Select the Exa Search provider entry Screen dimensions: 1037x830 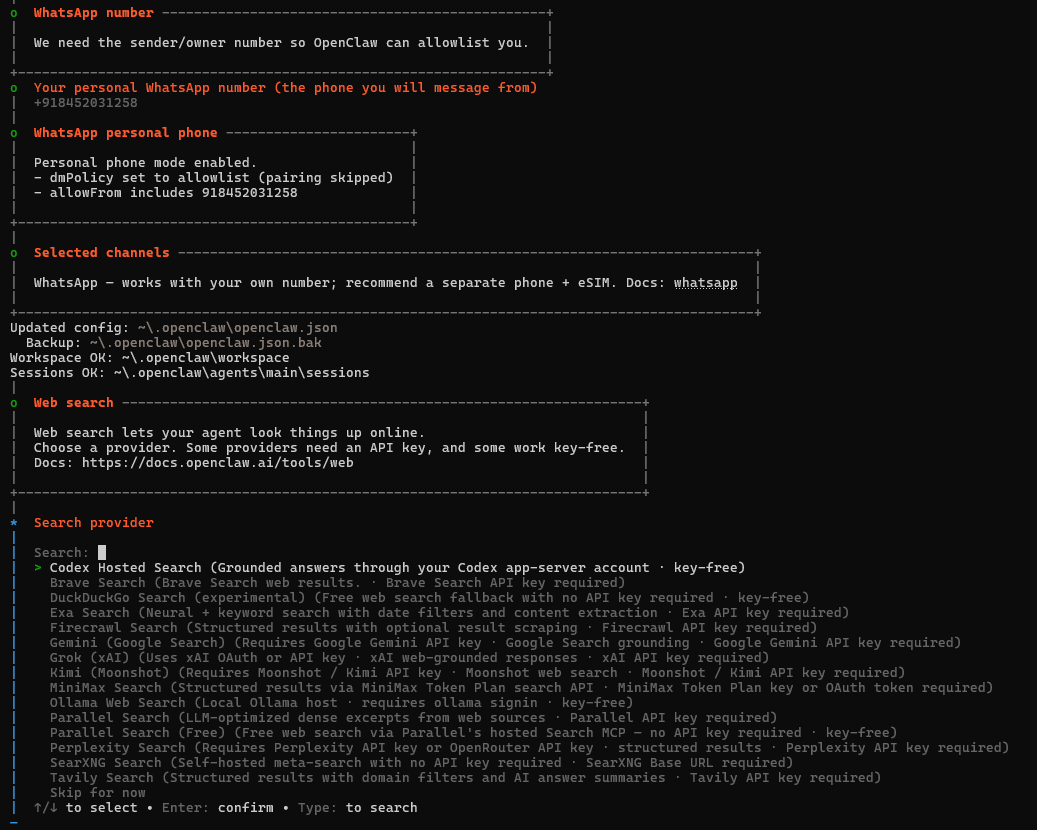[449, 612]
